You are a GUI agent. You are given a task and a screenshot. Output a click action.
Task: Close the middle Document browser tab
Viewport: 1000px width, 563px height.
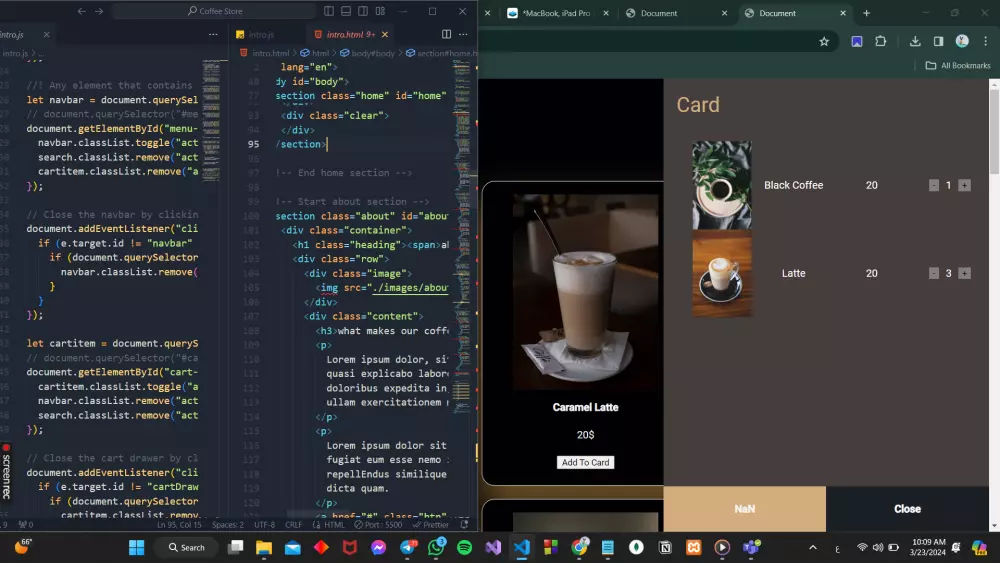click(724, 13)
